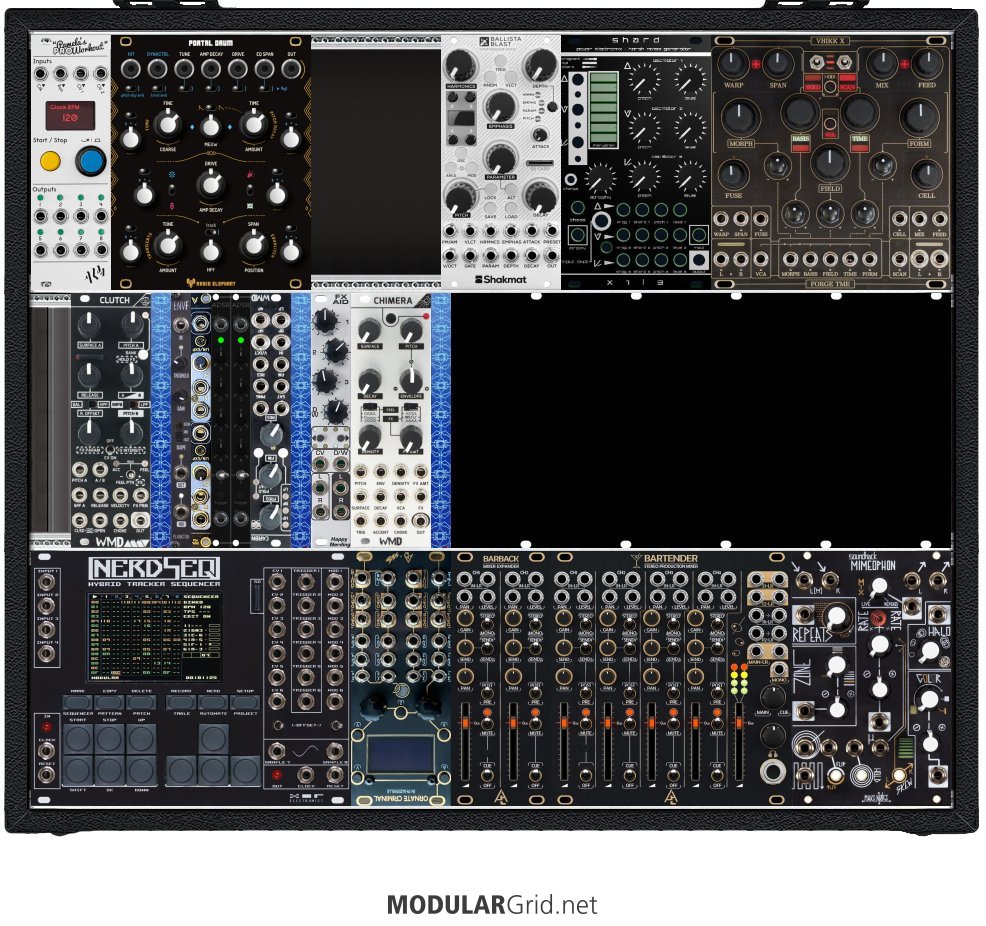Click the blue encoder knob on Pamela's PRO Workout
Screen dimensions: 986x926
(91, 162)
